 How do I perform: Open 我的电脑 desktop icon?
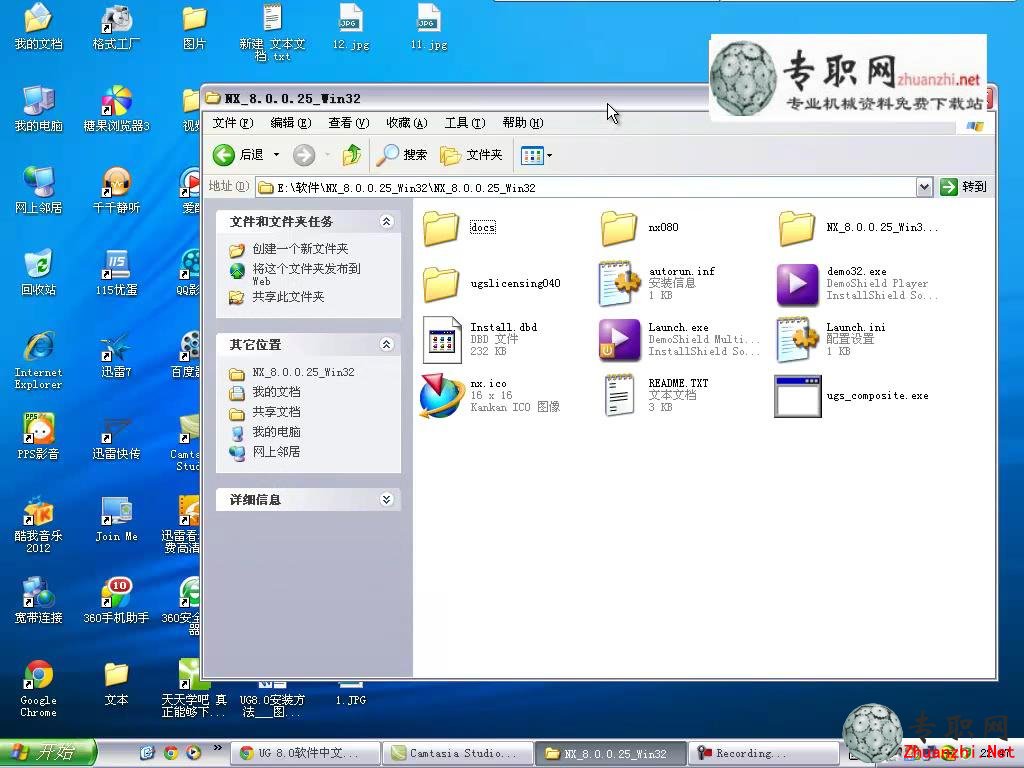click(39, 108)
